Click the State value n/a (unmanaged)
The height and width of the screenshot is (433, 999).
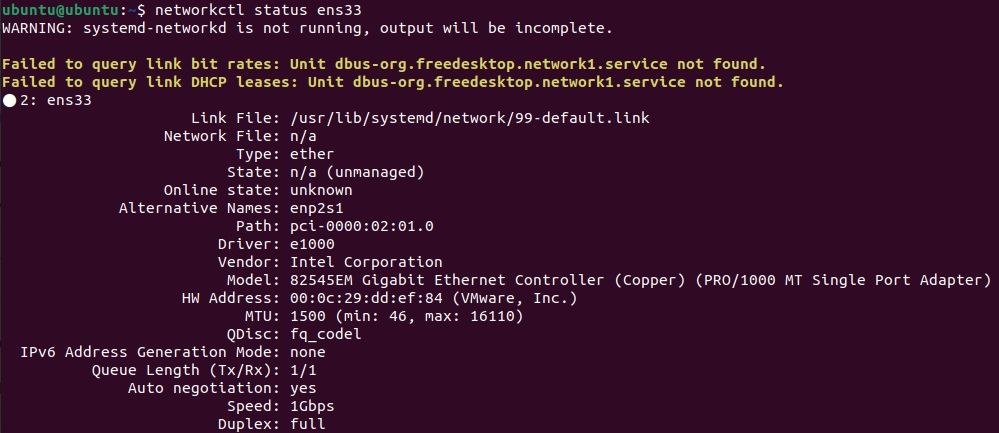[x=357, y=172]
